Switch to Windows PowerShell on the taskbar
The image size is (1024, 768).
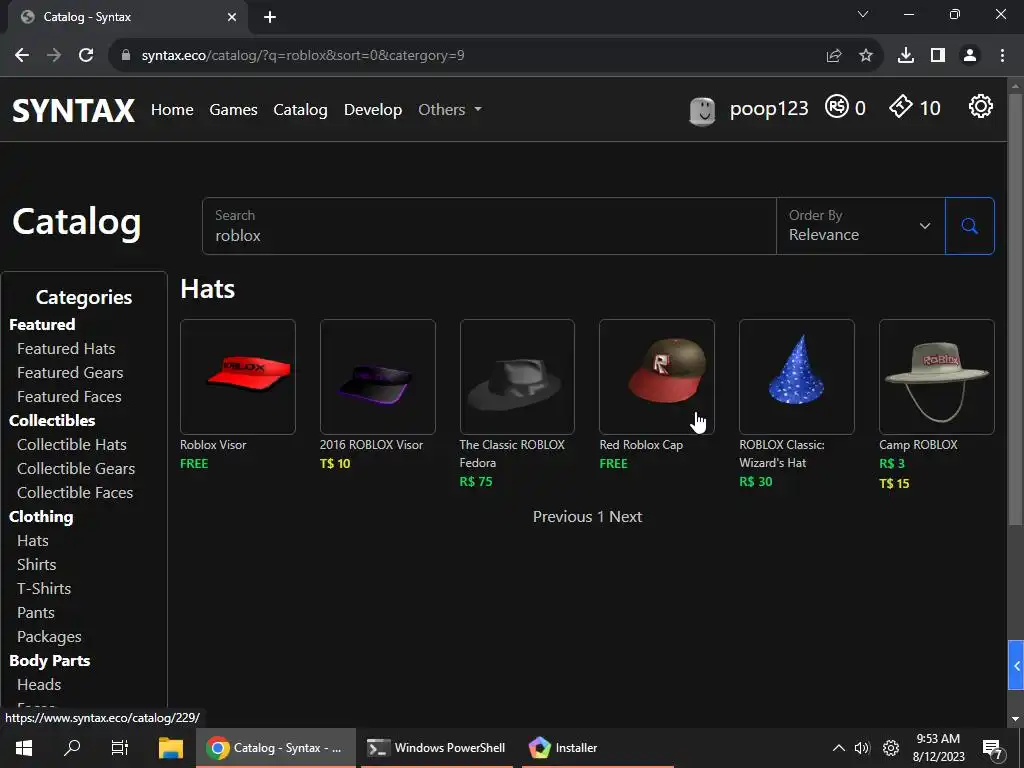437,748
